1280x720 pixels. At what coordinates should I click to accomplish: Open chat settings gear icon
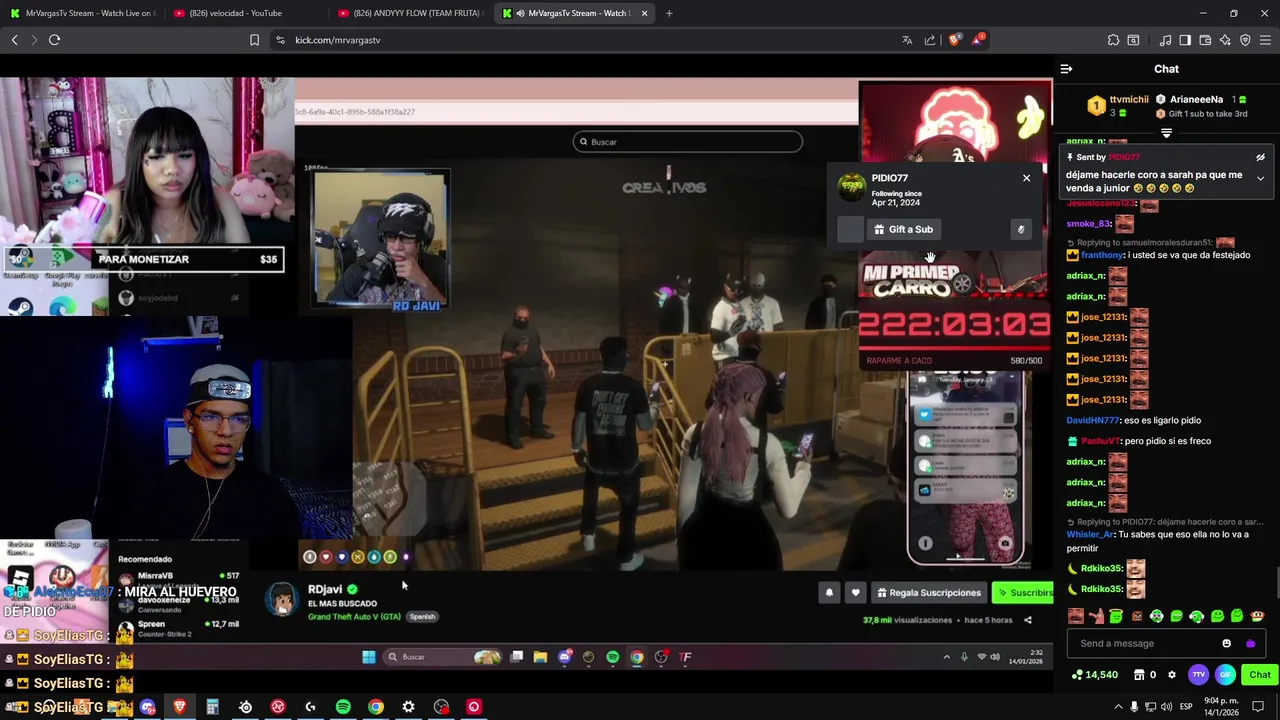click(x=1172, y=675)
